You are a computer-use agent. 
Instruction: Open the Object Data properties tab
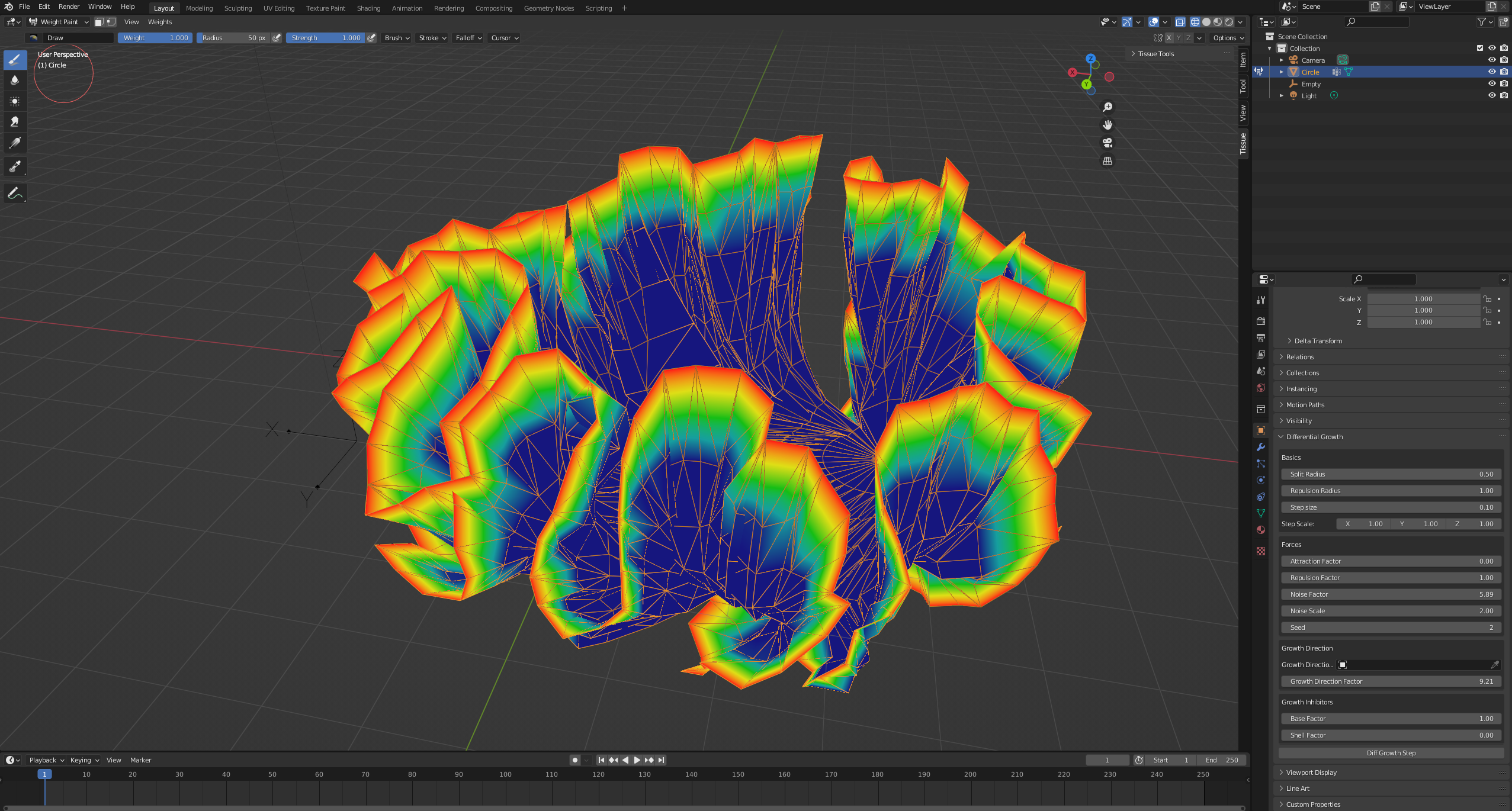pyautogui.click(x=1261, y=513)
